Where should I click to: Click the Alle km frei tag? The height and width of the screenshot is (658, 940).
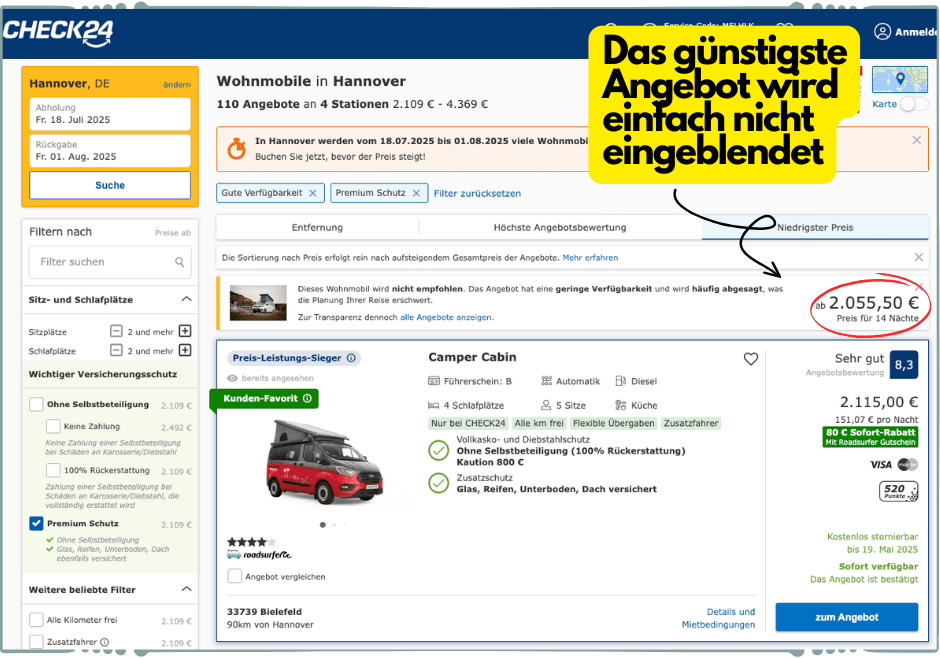tap(539, 423)
